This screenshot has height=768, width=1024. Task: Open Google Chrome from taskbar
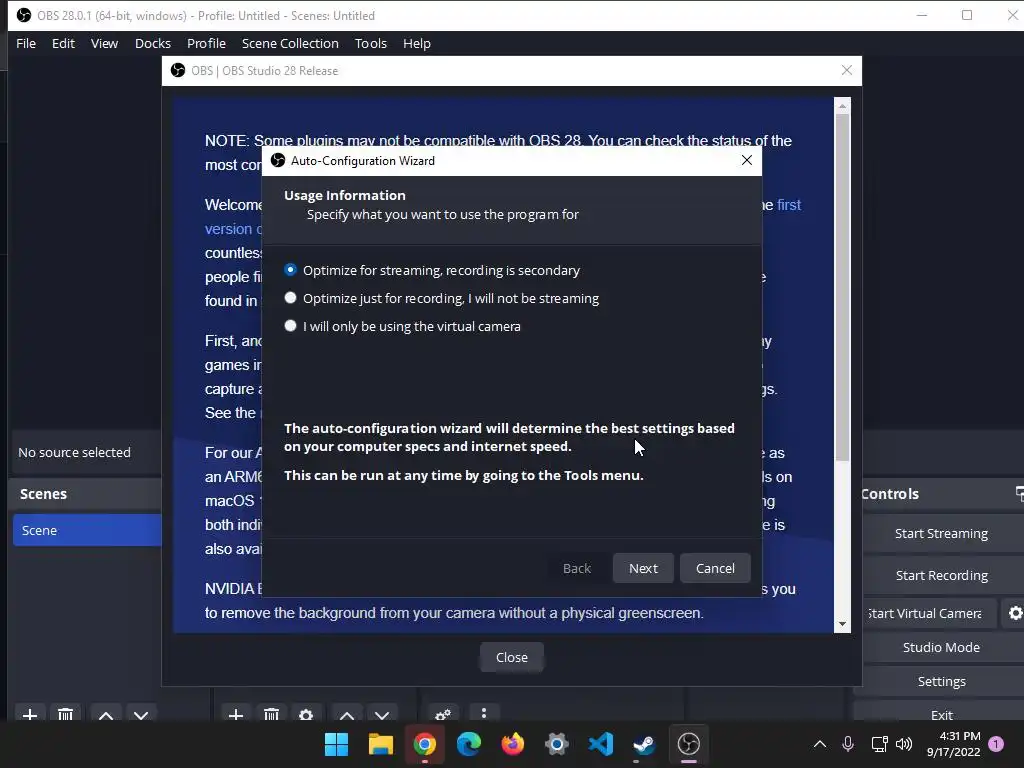(x=424, y=744)
